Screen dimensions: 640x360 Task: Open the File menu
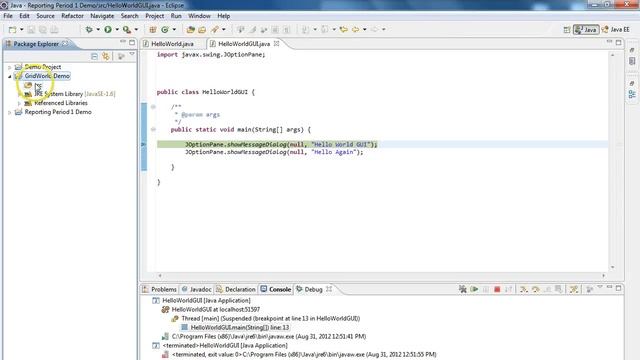pos(8,16)
